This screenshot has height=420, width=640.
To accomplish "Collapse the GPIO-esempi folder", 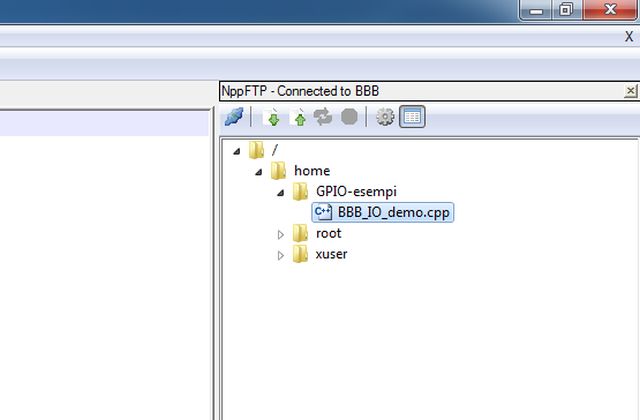I will (x=281, y=193).
